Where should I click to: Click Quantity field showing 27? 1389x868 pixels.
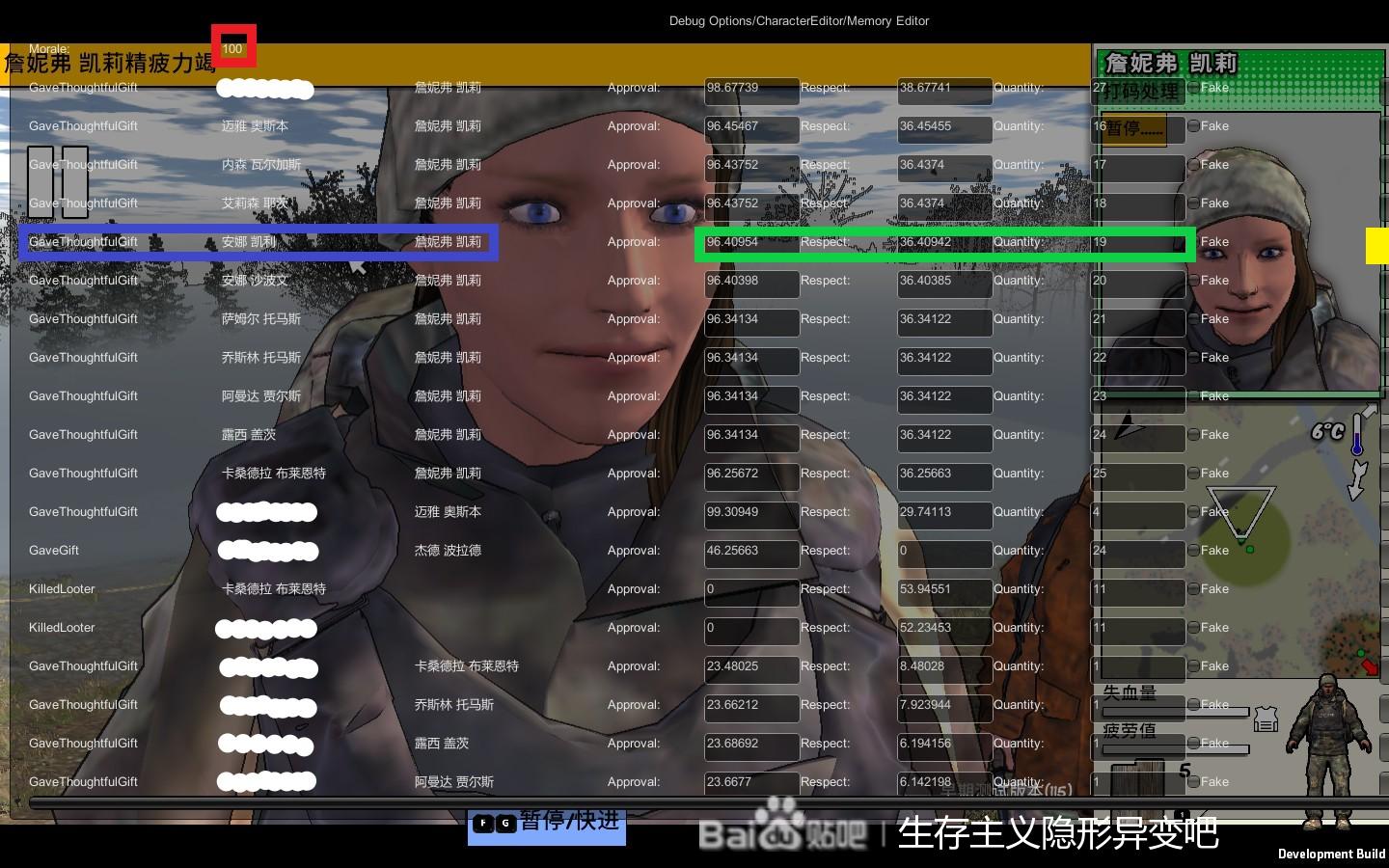pyautogui.click(x=1137, y=90)
